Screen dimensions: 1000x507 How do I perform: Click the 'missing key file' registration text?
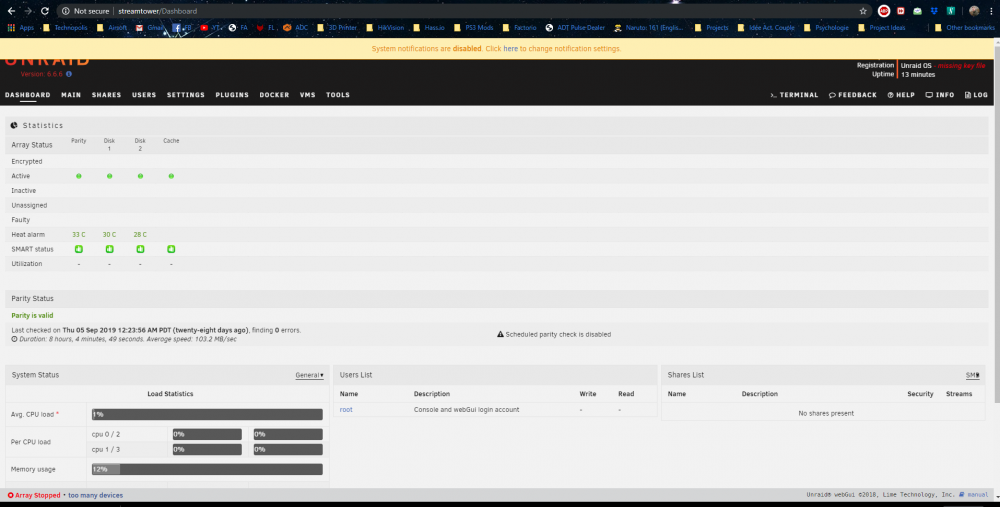tap(961, 66)
